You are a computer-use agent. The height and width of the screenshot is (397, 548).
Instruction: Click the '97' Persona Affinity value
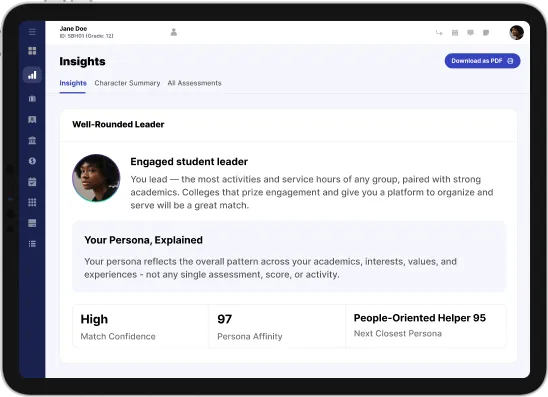(x=224, y=319)
